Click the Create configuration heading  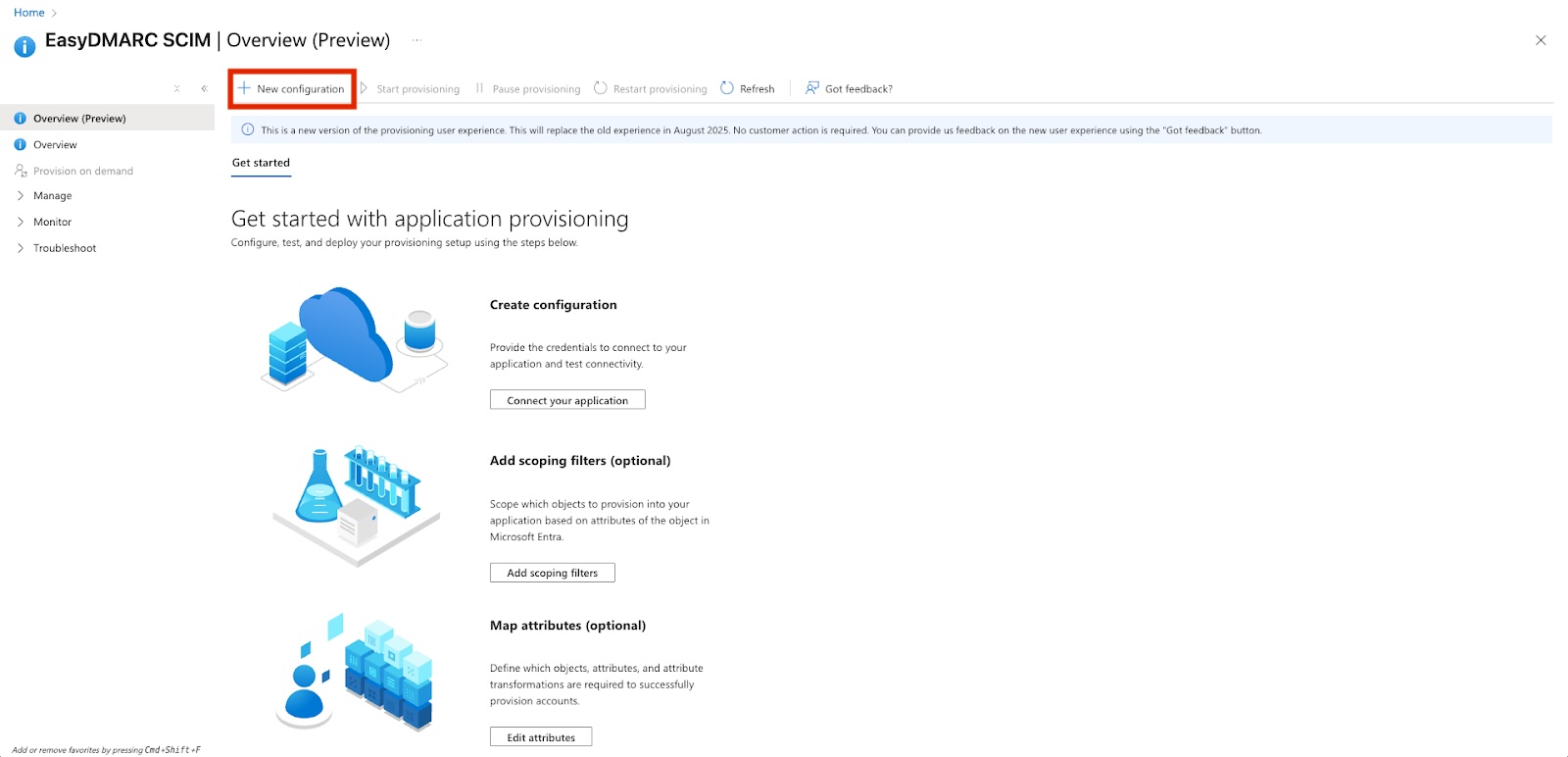click(x=554, y=305)
